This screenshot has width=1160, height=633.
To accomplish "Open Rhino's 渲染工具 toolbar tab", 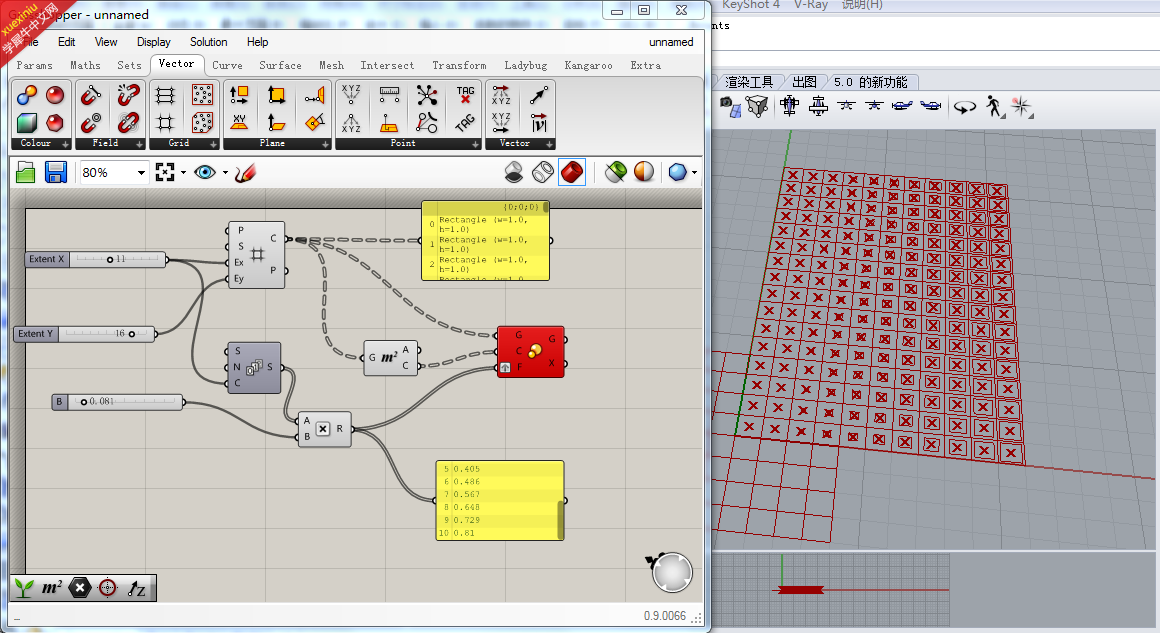I will [749, 82].
